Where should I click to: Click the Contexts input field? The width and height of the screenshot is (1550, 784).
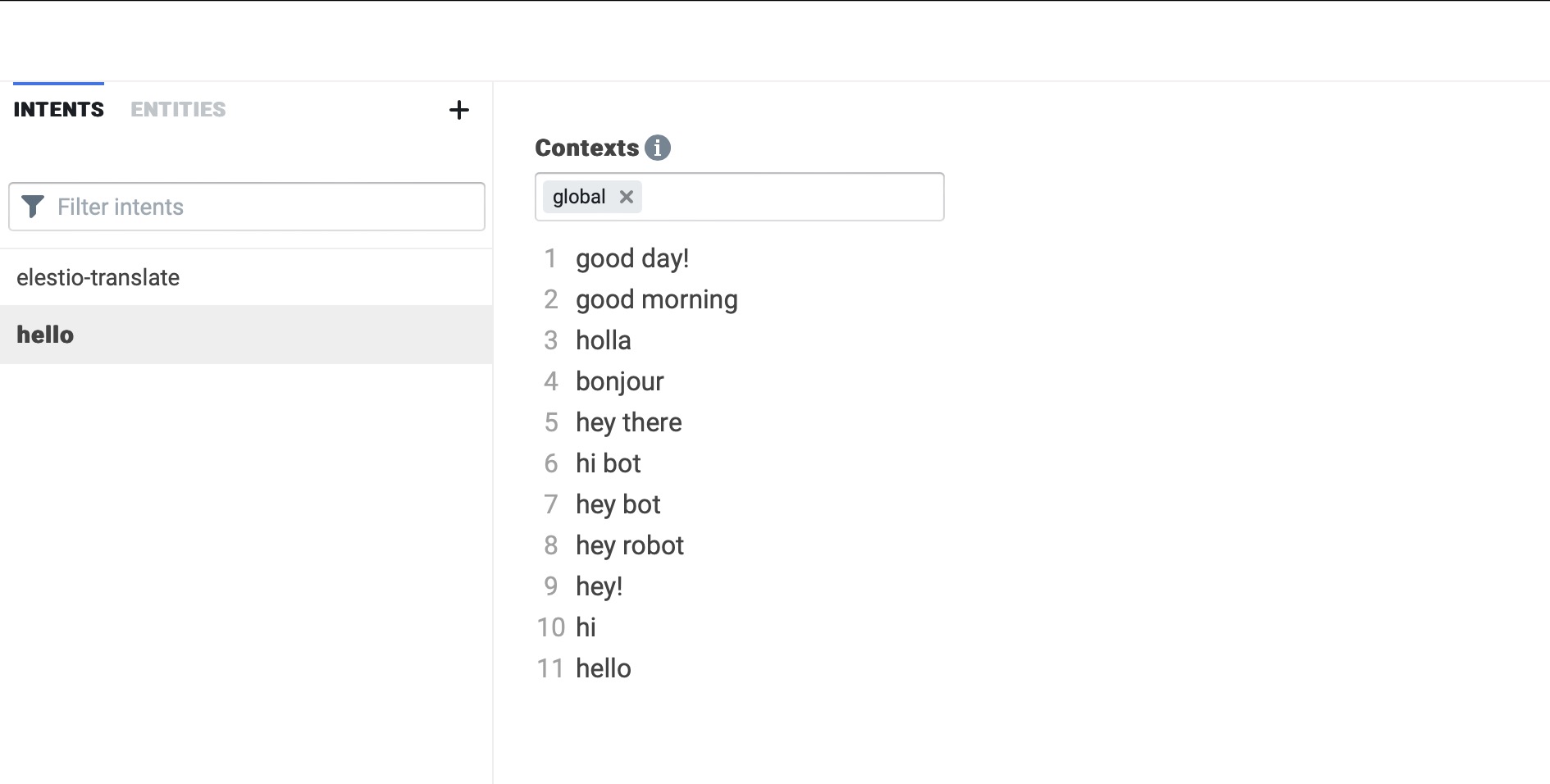click(787, 197)
